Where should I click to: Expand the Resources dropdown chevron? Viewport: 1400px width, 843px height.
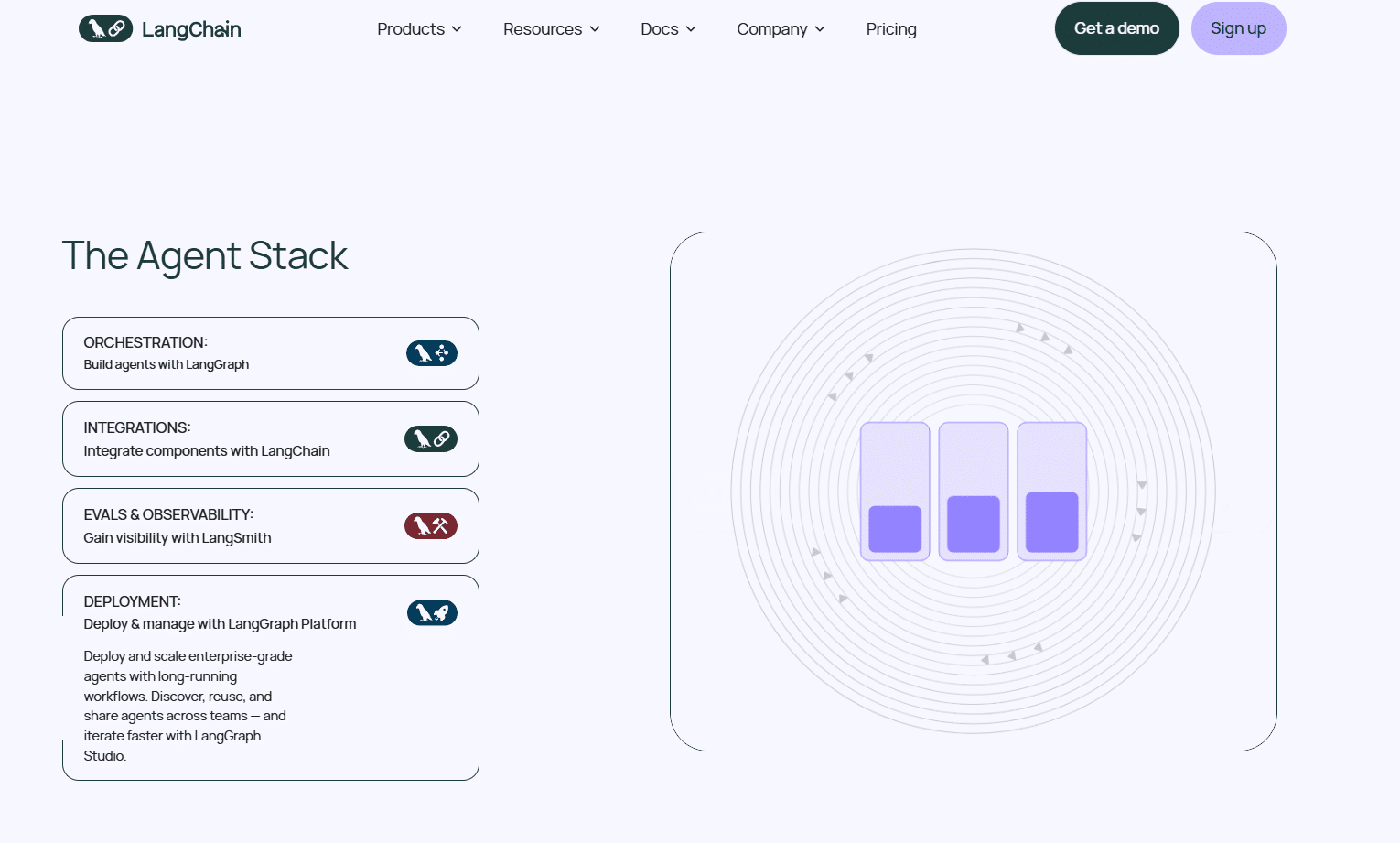[595, 29]
